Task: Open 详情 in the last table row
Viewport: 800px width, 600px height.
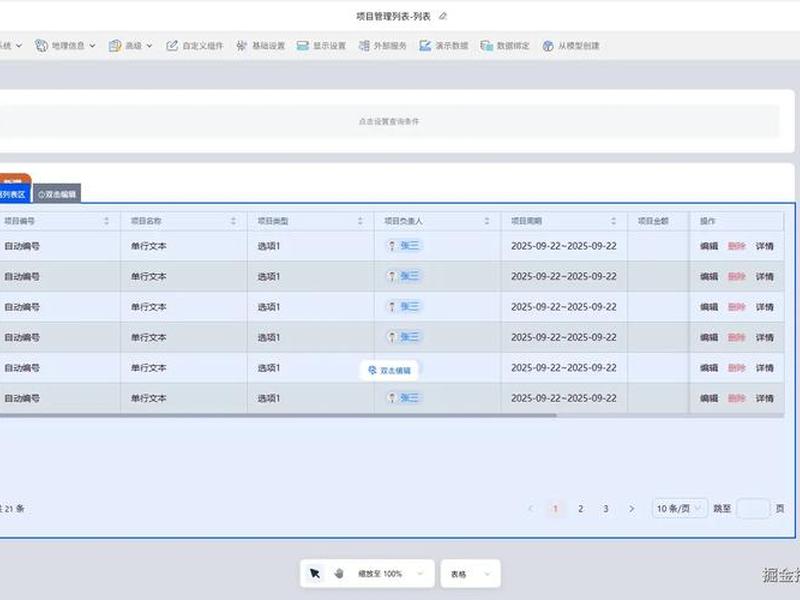Action: coord(764,398)
